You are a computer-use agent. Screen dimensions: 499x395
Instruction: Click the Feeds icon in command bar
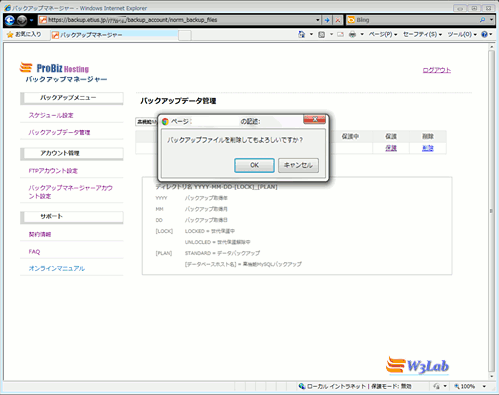322,34
